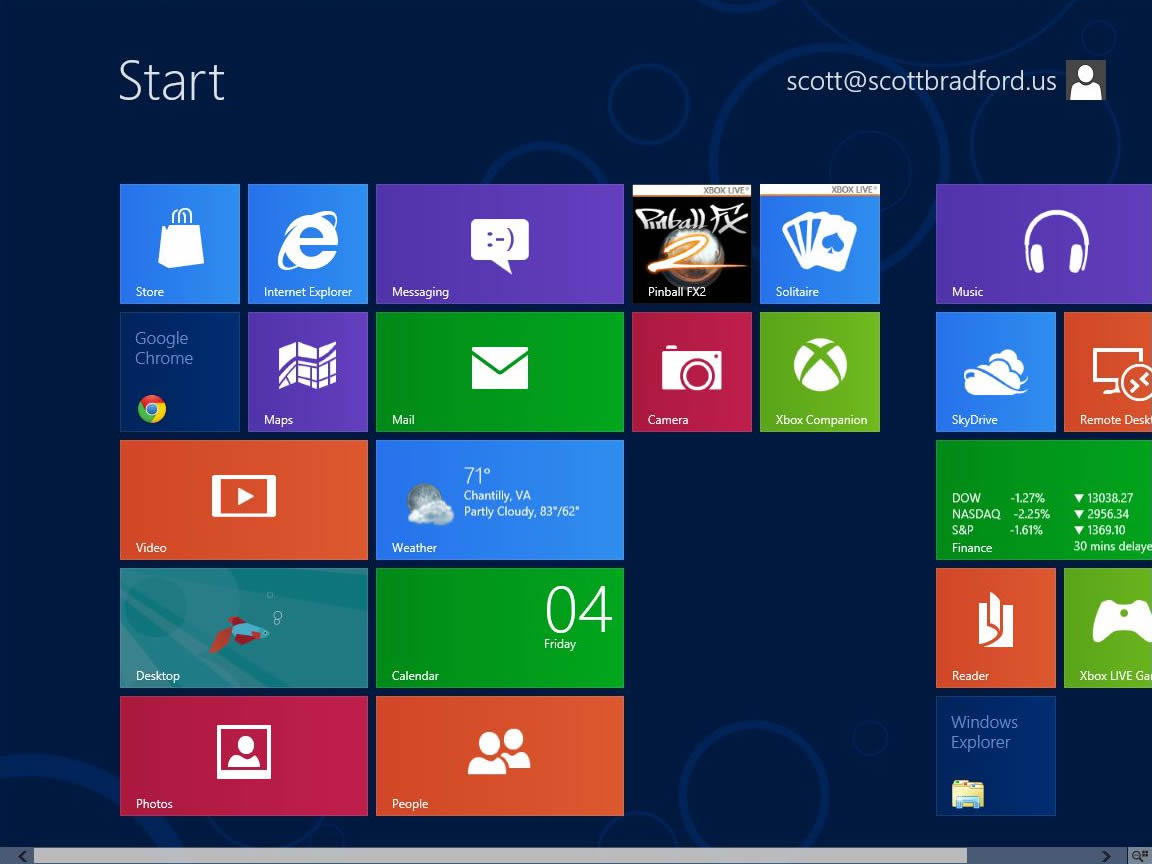Open the Xbox Companion tile
The height and width of the screenshot is (864, 1152).
pos(820,372)
